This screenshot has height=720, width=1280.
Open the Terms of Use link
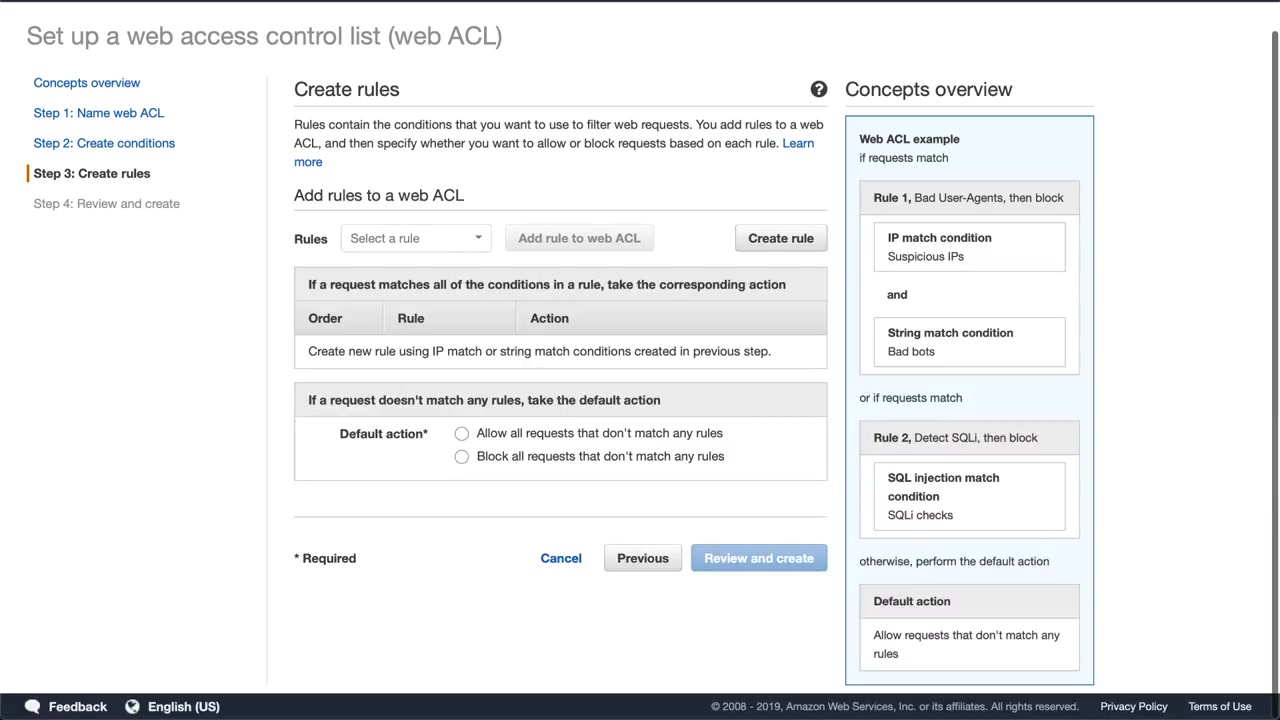1220,707
